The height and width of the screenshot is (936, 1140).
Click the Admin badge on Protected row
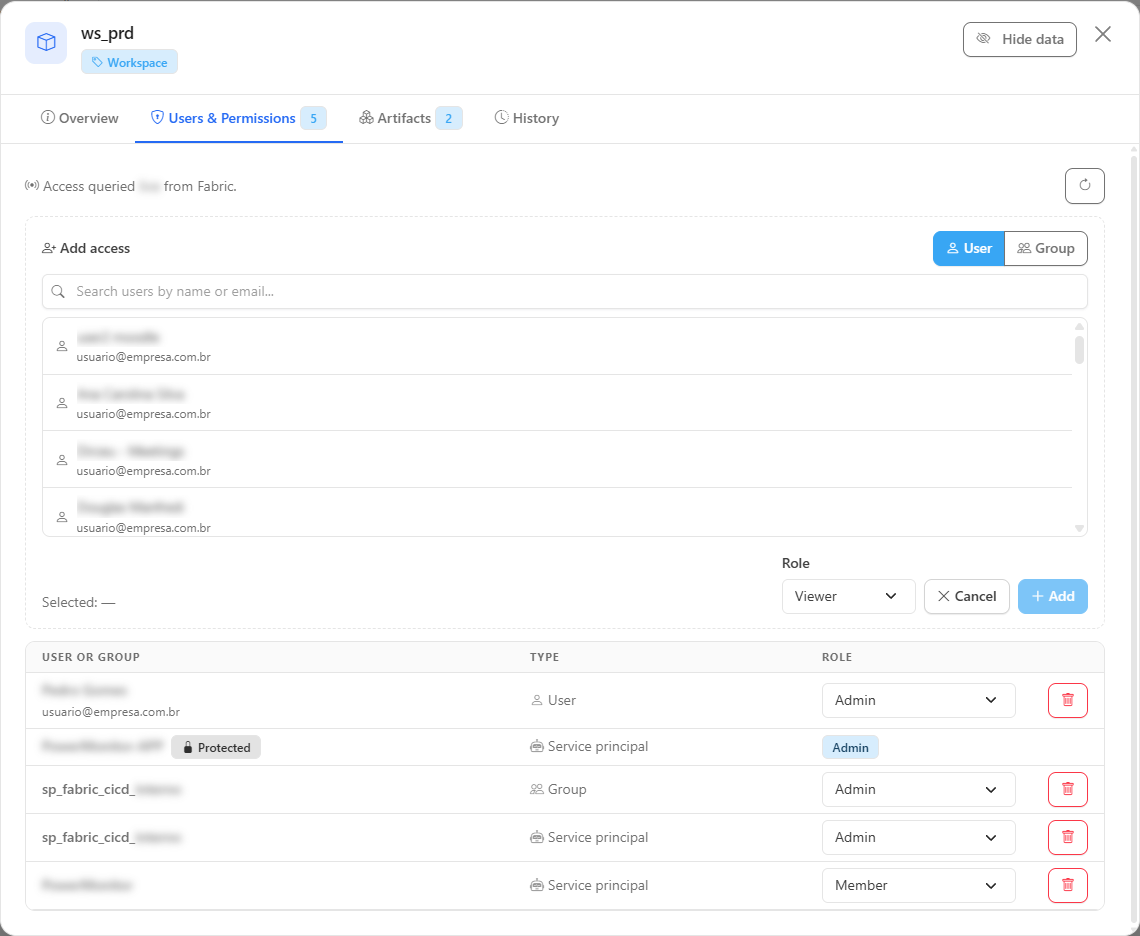[x=850, y=748]
